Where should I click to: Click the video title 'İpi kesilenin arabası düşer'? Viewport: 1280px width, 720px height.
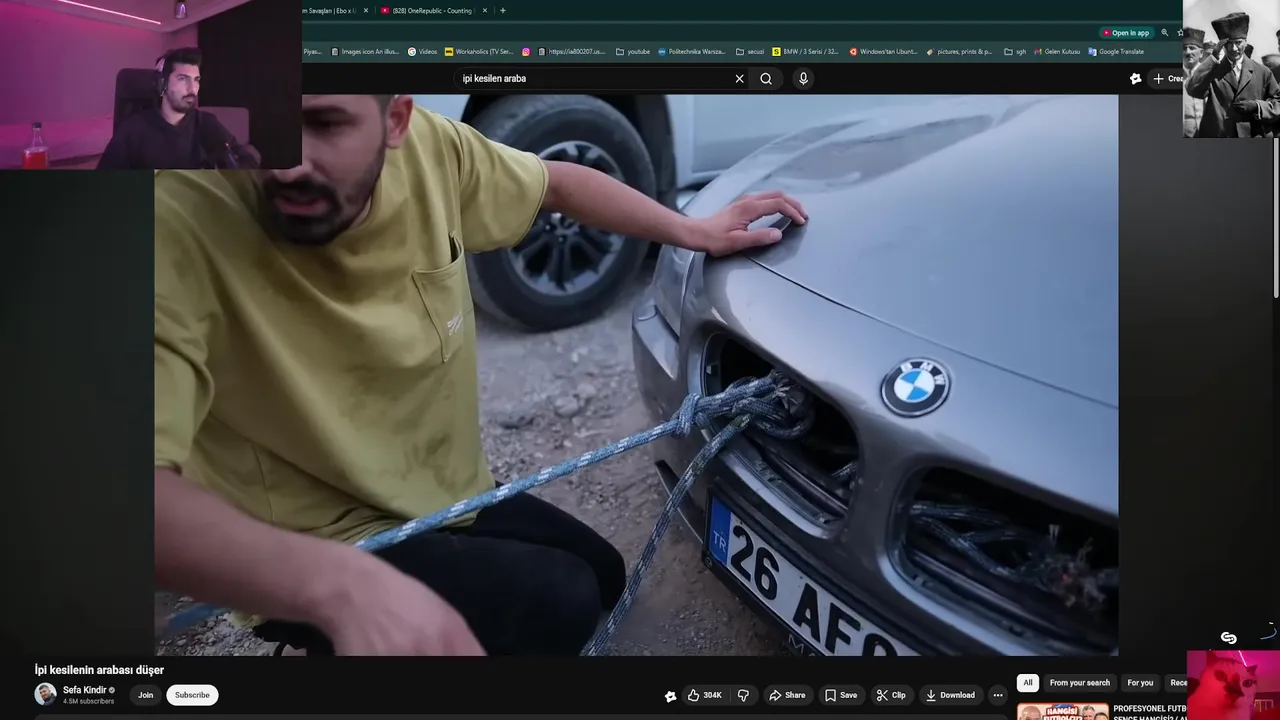tap(99, 670)
